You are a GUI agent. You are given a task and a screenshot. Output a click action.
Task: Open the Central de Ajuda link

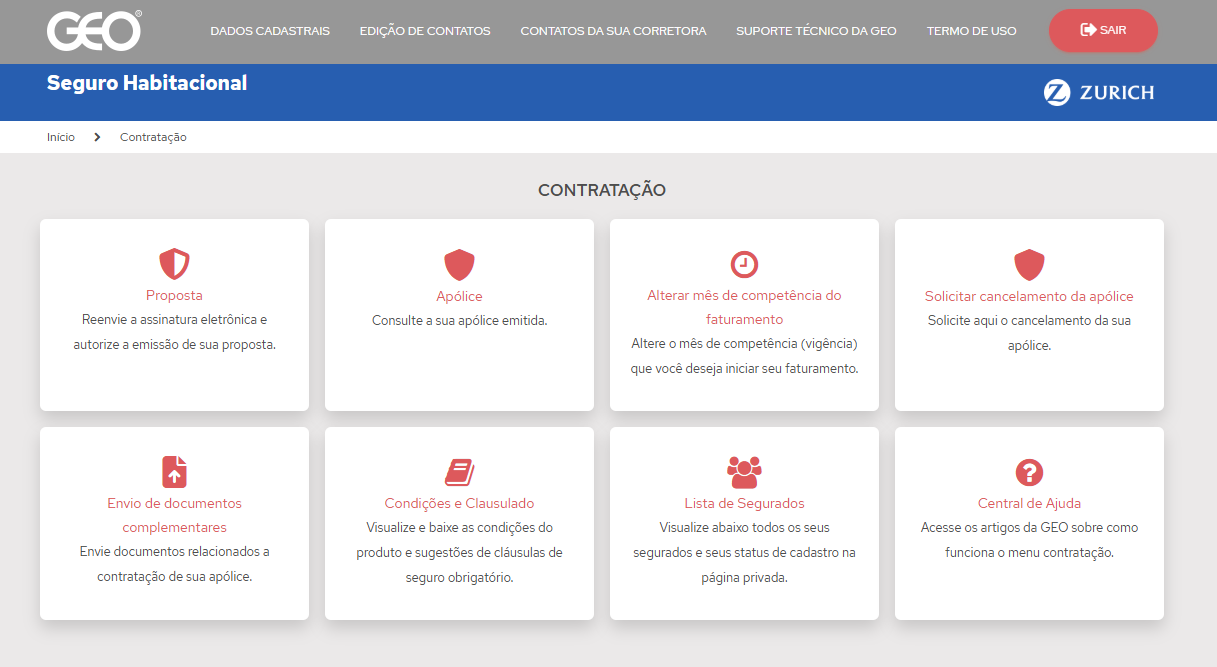pos(1029,503)
